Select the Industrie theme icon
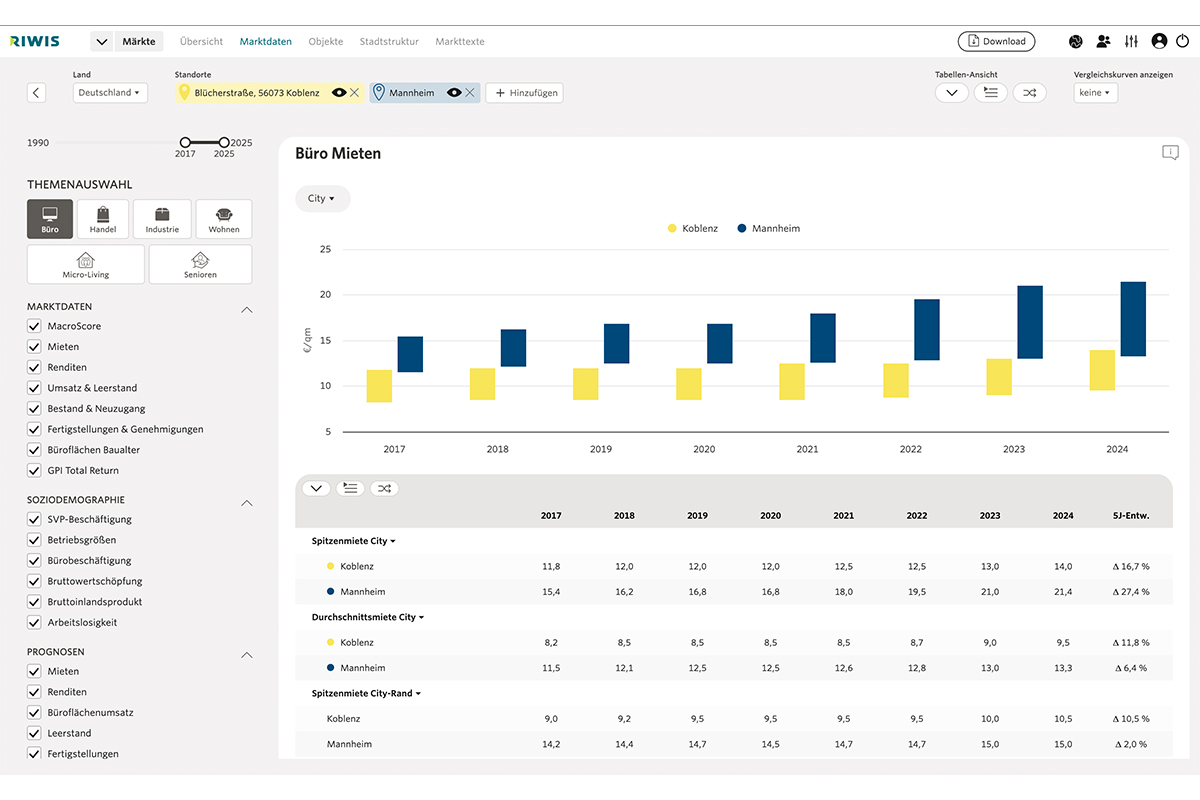The image size is (1200, 800). pos(162,219)
